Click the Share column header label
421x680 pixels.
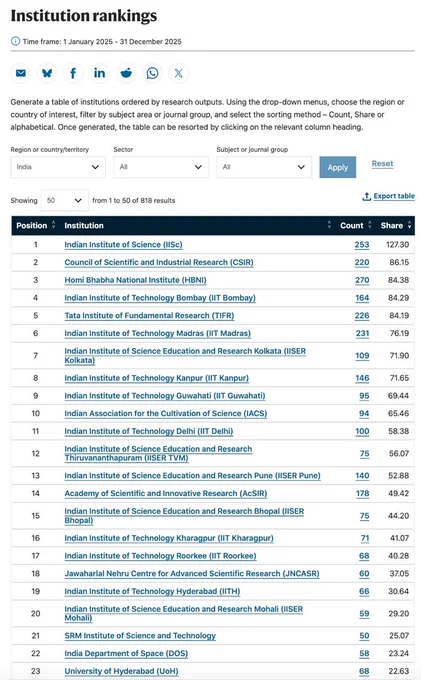pyautogui.click(x=392, y=226)
